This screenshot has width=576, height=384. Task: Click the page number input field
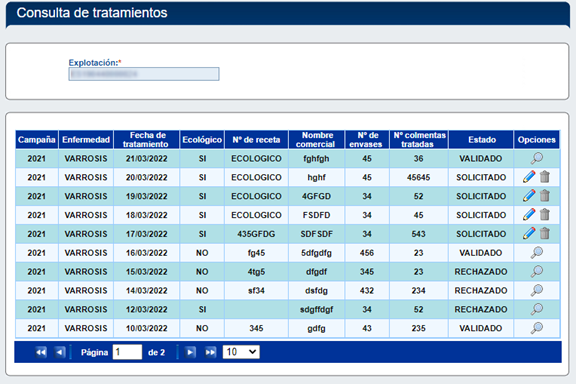pyautogui.click(x=127, y=352)
